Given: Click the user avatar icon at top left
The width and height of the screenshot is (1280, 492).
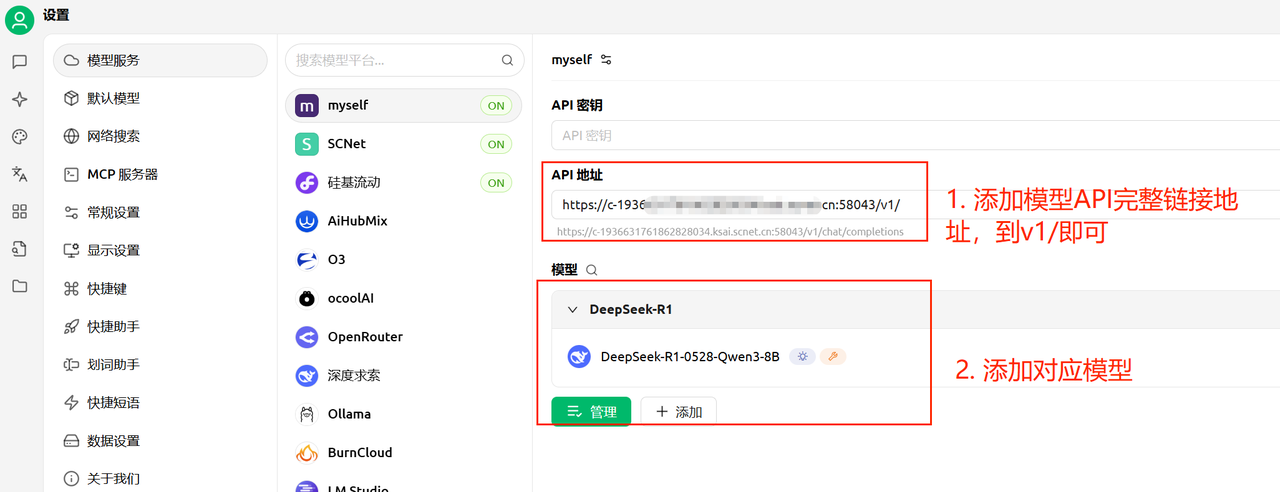Looking at the screenshot, I should [x=20, y=18].
